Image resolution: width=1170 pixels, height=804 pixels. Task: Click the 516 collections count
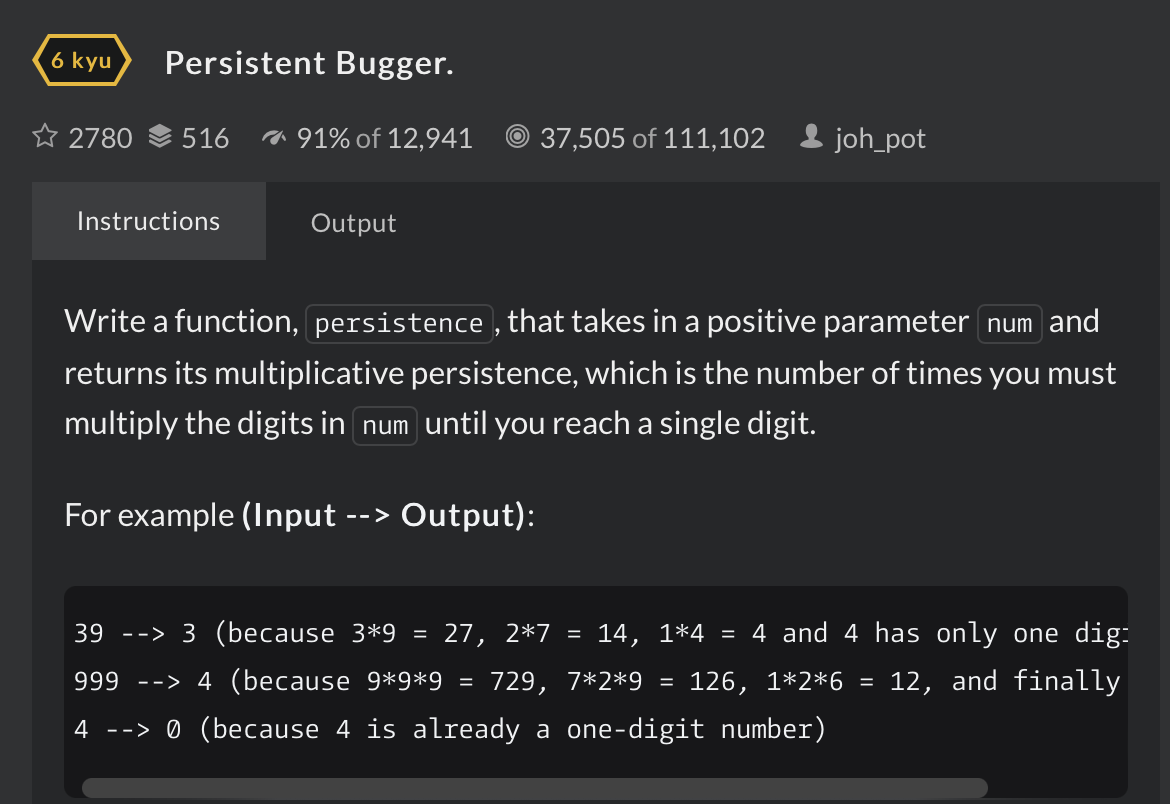tap(206, 138)
